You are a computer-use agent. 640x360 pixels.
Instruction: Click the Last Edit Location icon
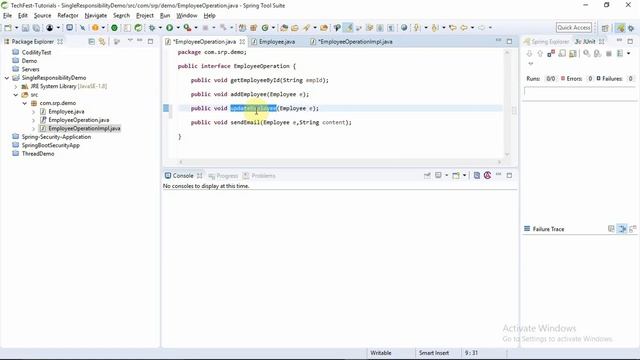pos(453,28)
